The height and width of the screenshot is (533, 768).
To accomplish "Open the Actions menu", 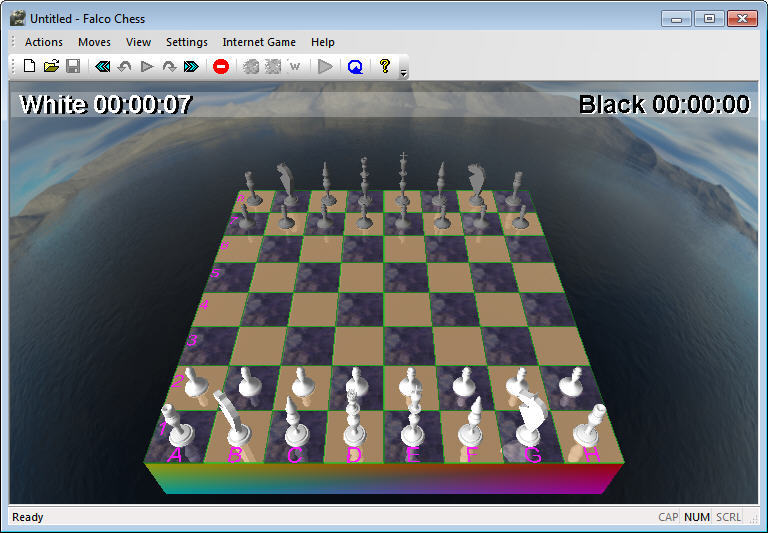I will tap(44, 42).
